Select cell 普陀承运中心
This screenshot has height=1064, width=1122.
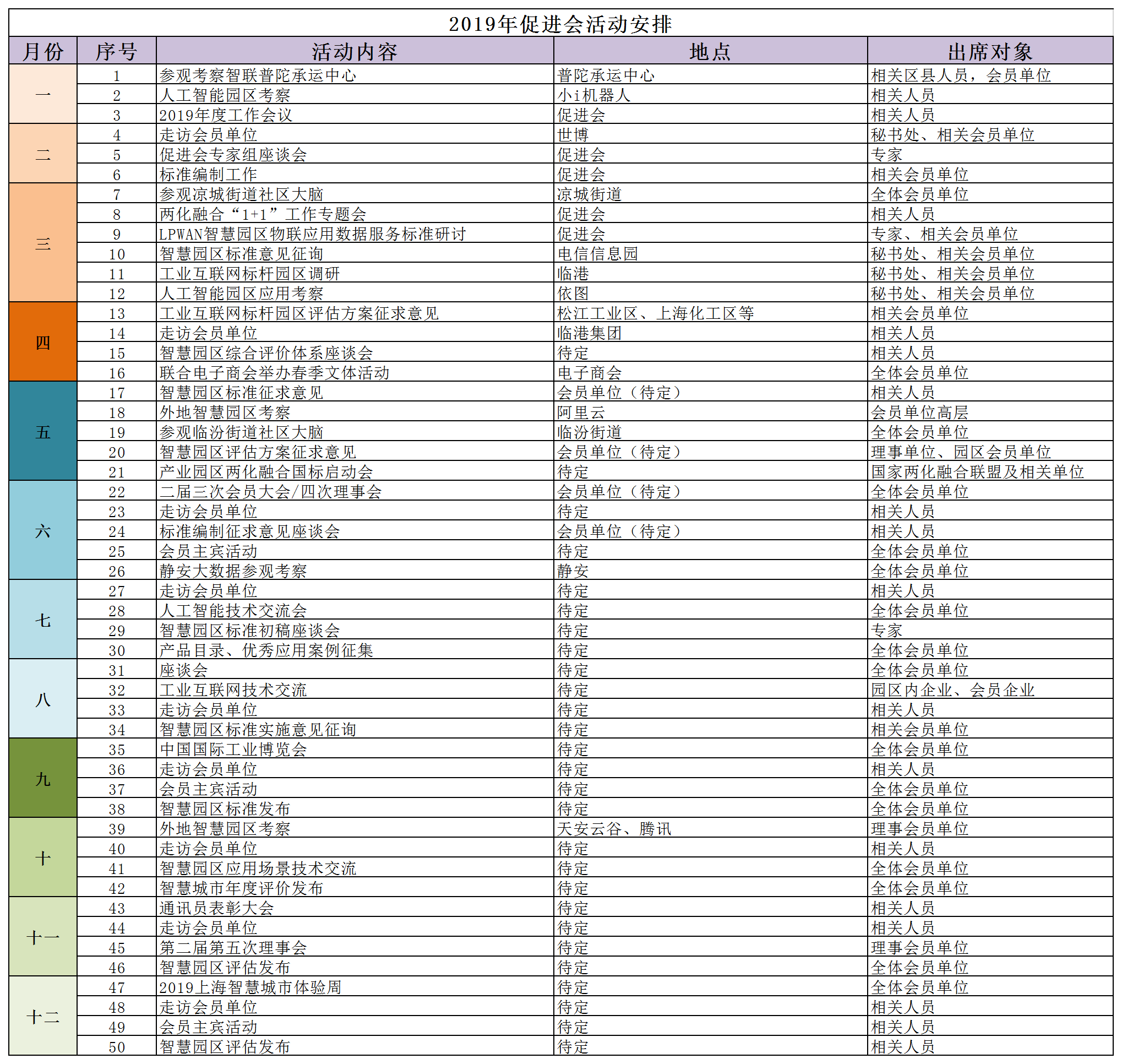tap(710, 74)
